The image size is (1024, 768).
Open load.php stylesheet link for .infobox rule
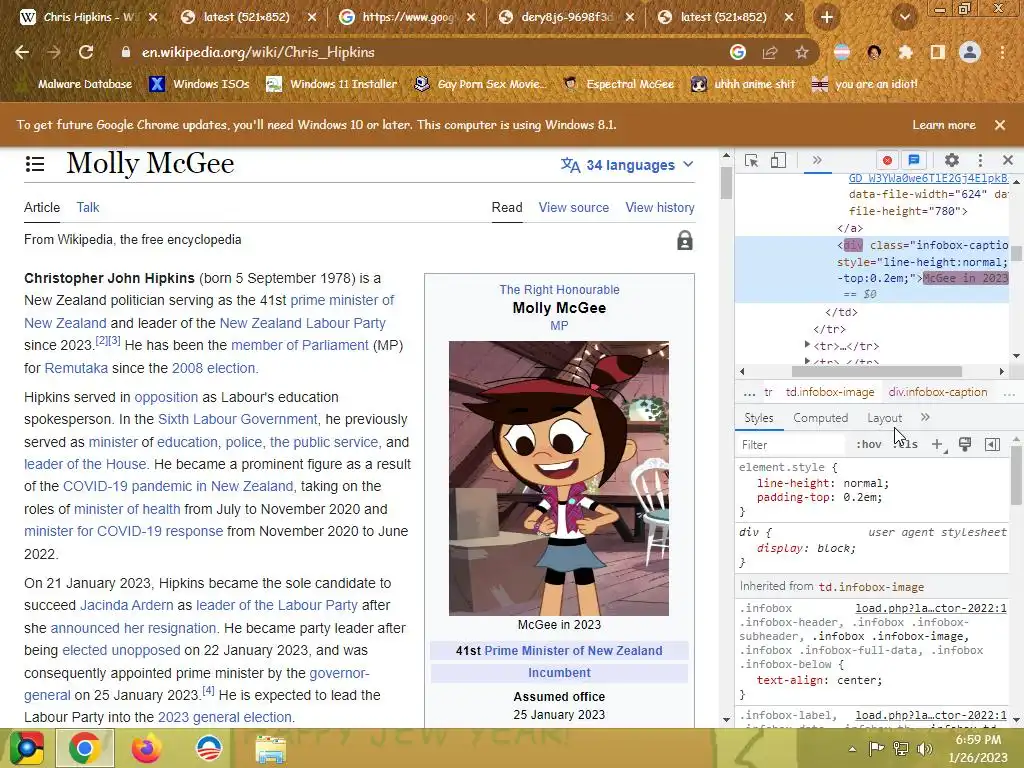tap(931, 609)
